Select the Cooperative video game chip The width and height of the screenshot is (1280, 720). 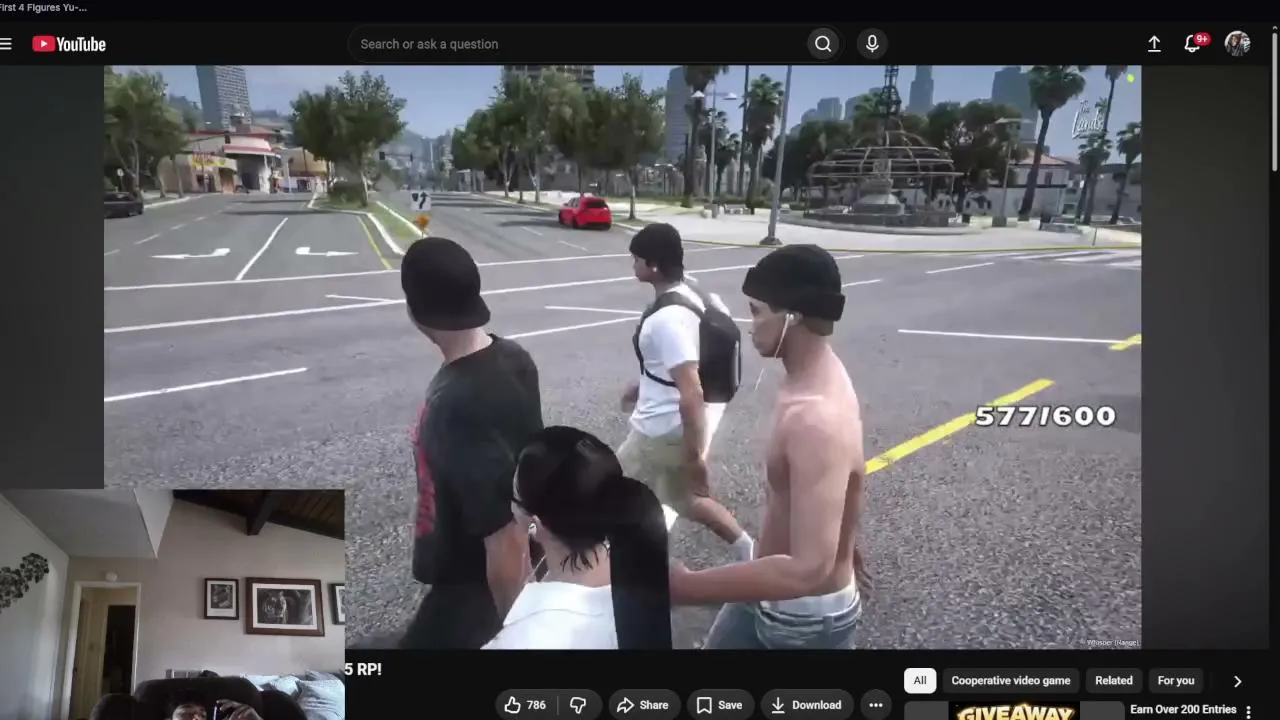(1010, 681)
